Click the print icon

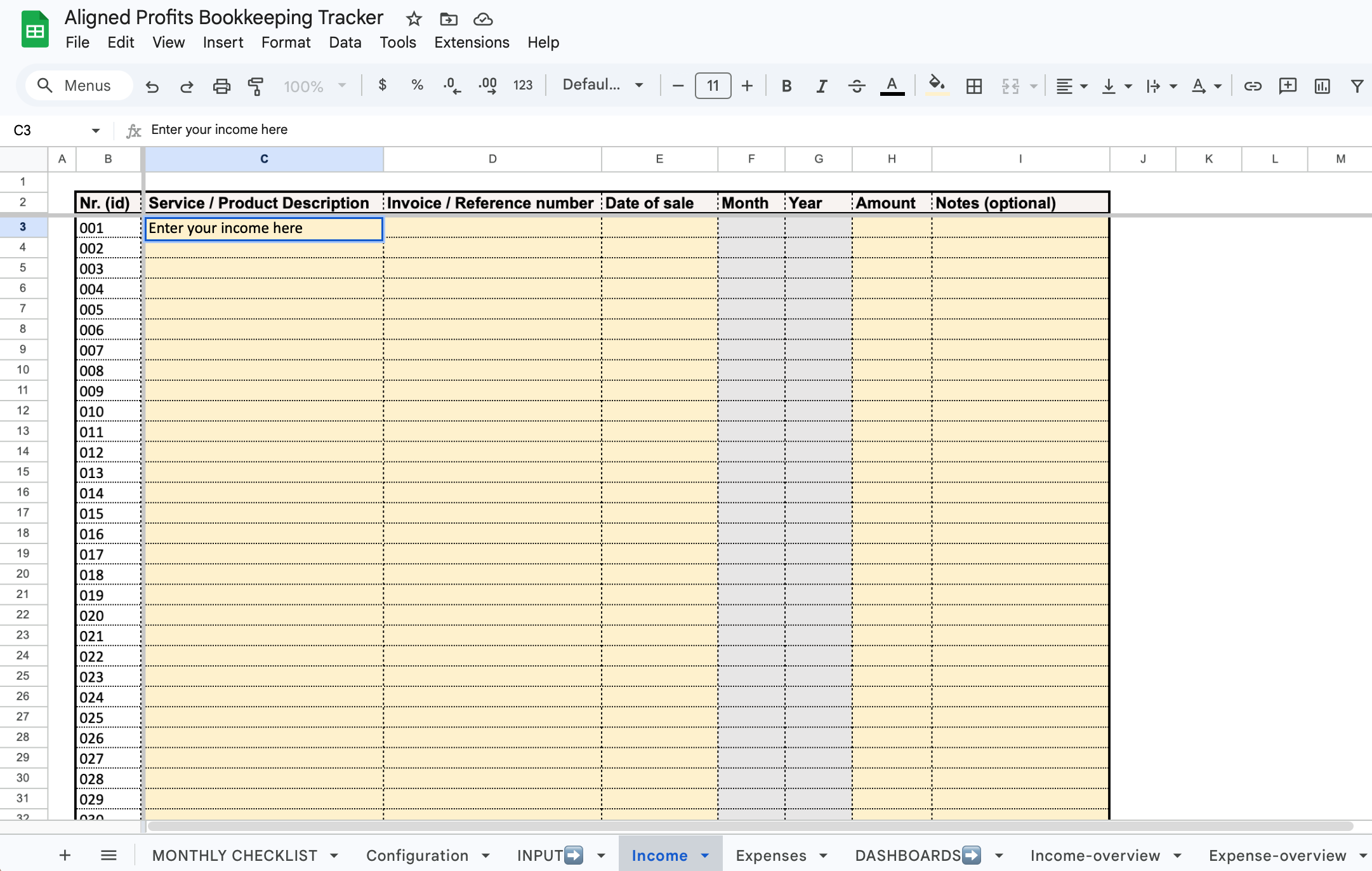point(221,86)
